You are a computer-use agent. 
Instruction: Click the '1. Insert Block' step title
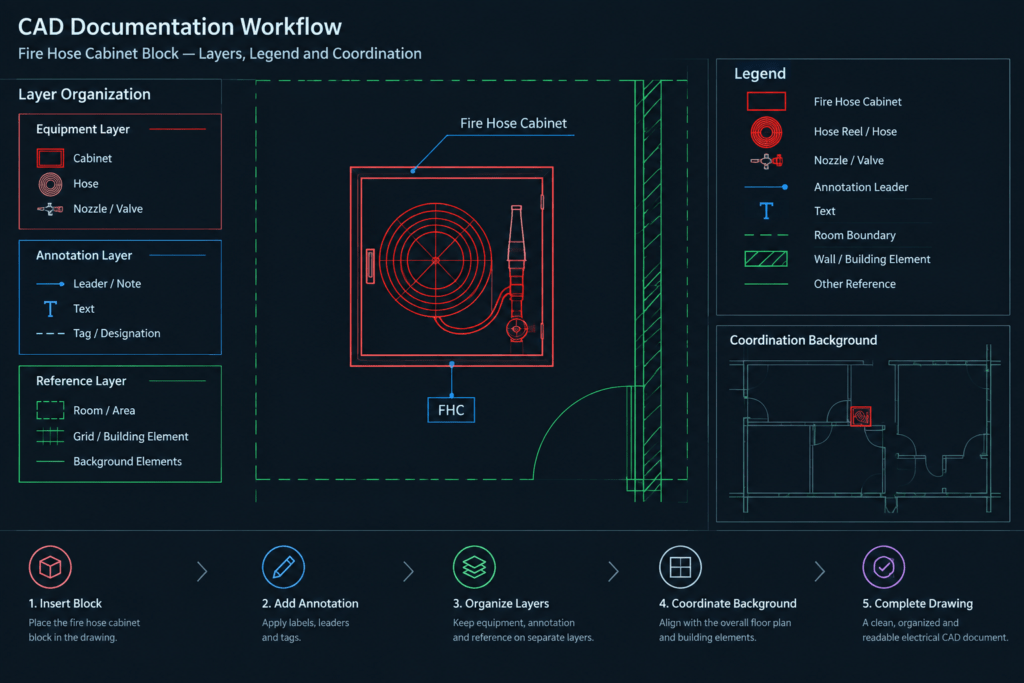tap(65, 603)
